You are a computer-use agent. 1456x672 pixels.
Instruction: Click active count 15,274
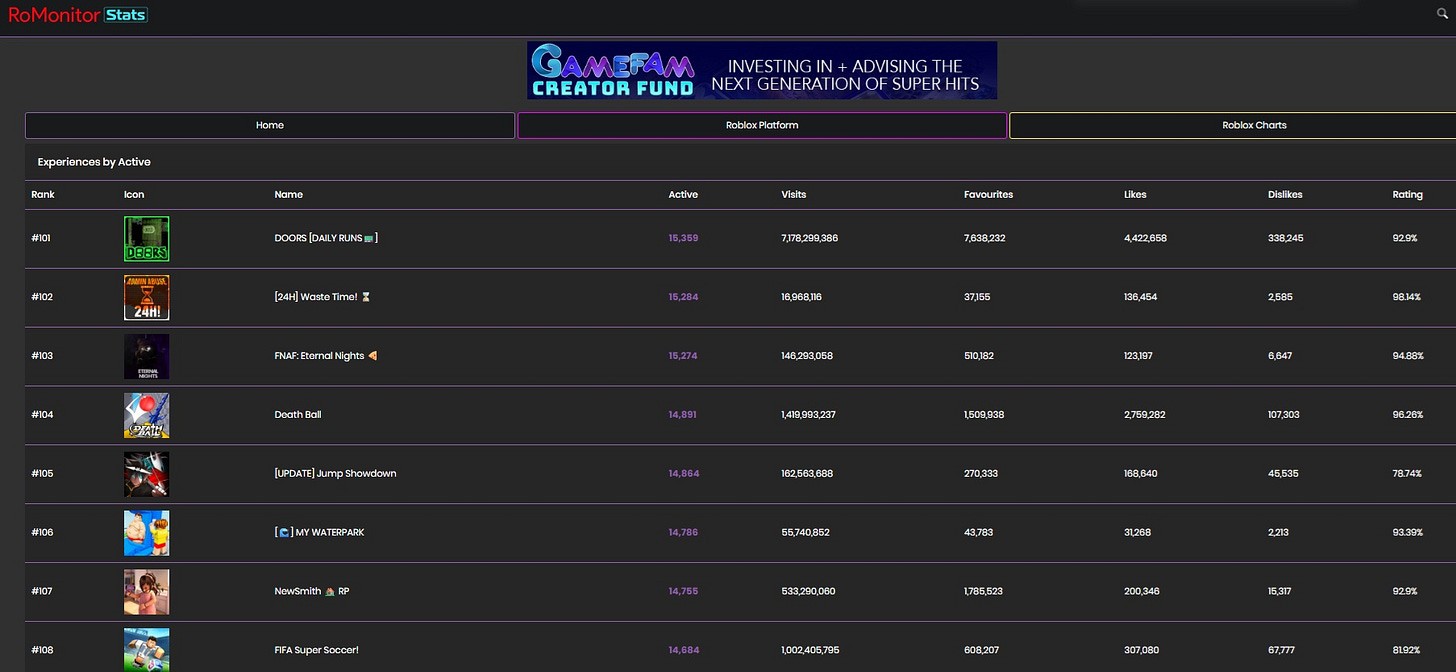pyautogui.click(x=683, y=356)
